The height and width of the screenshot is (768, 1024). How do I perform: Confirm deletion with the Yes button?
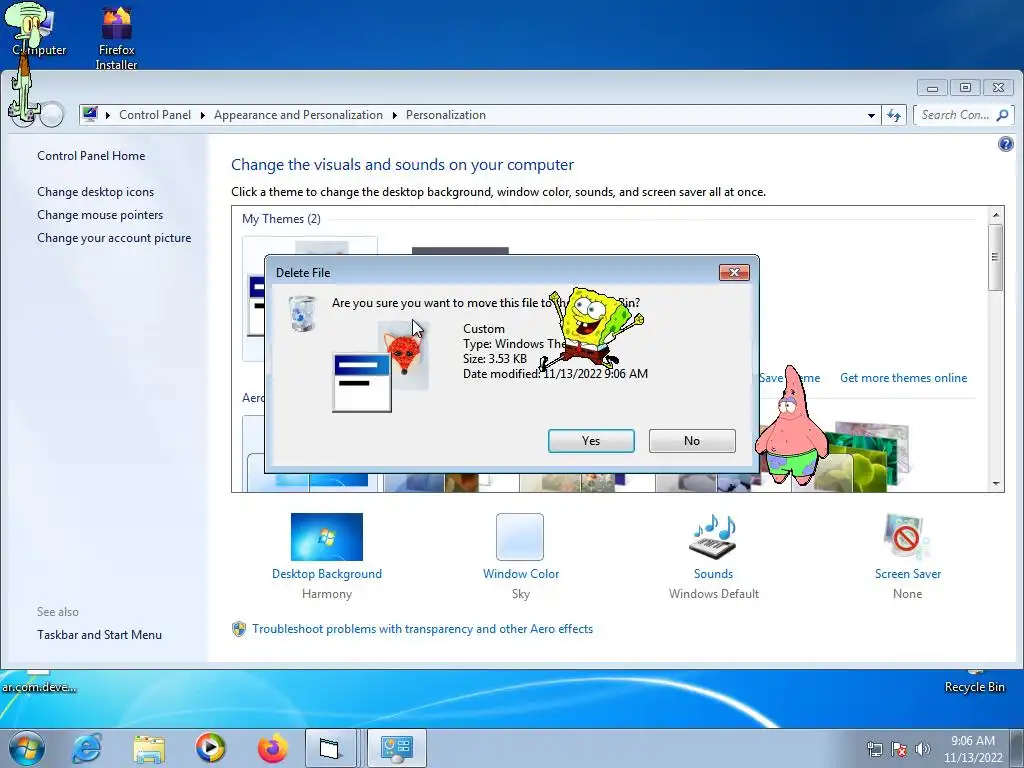(591, 441)
